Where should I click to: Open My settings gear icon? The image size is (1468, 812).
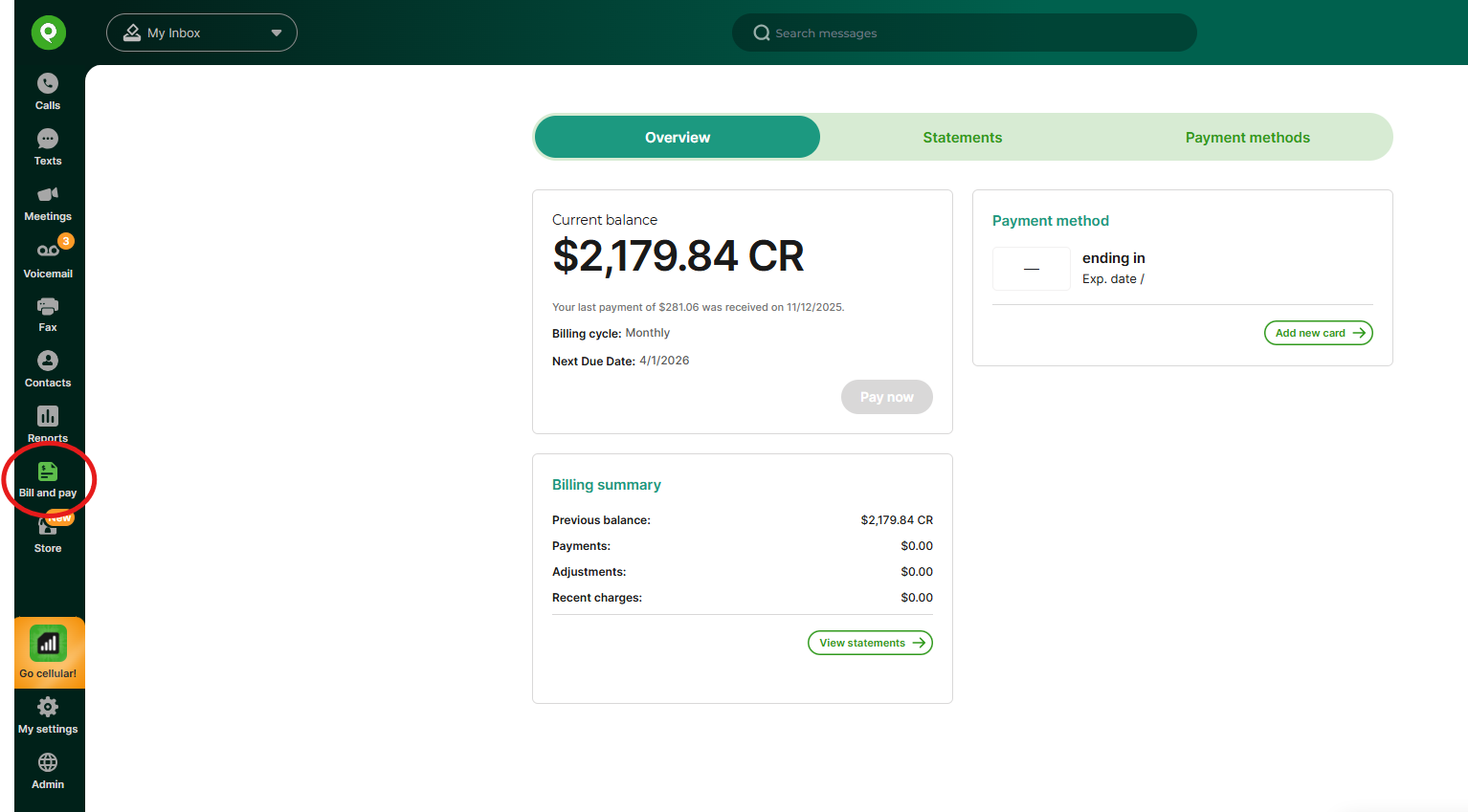[48, 714]
